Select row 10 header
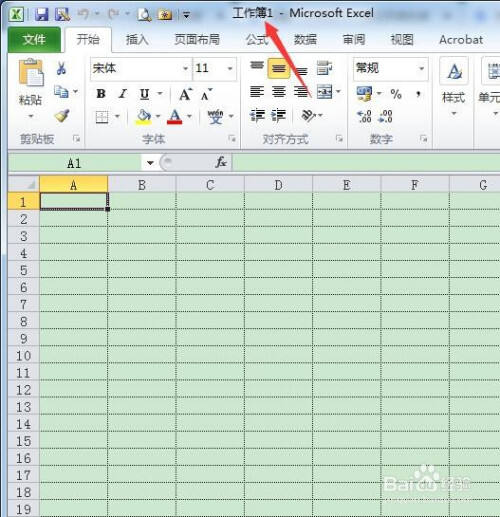The height and width of the screenshot is (517, 500). point(24,355)
